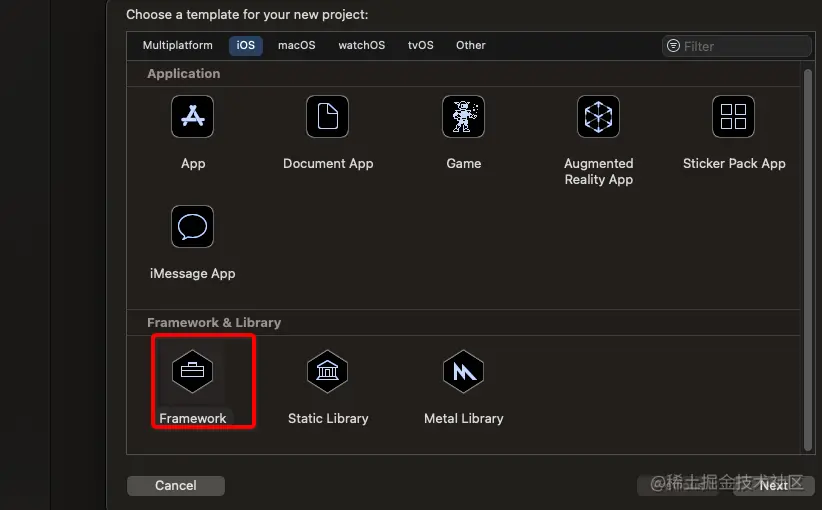Open the macOS platform tab
This screenshot has height=510, width=822.
297,46
